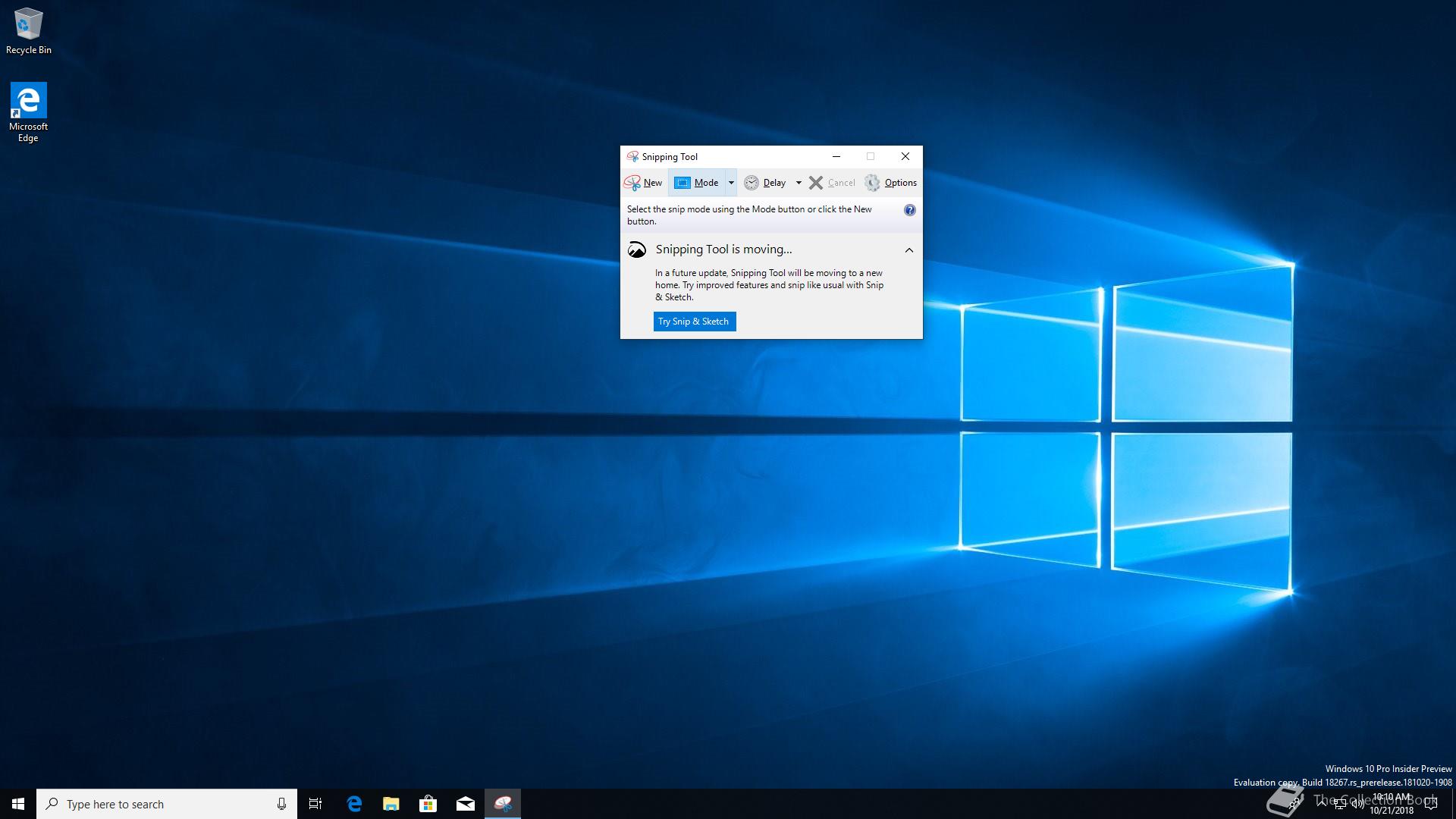This screenshot has height=819, width=1456.
Task: Minimize the Snipping Tool window
Action: (x=836, y=157)
